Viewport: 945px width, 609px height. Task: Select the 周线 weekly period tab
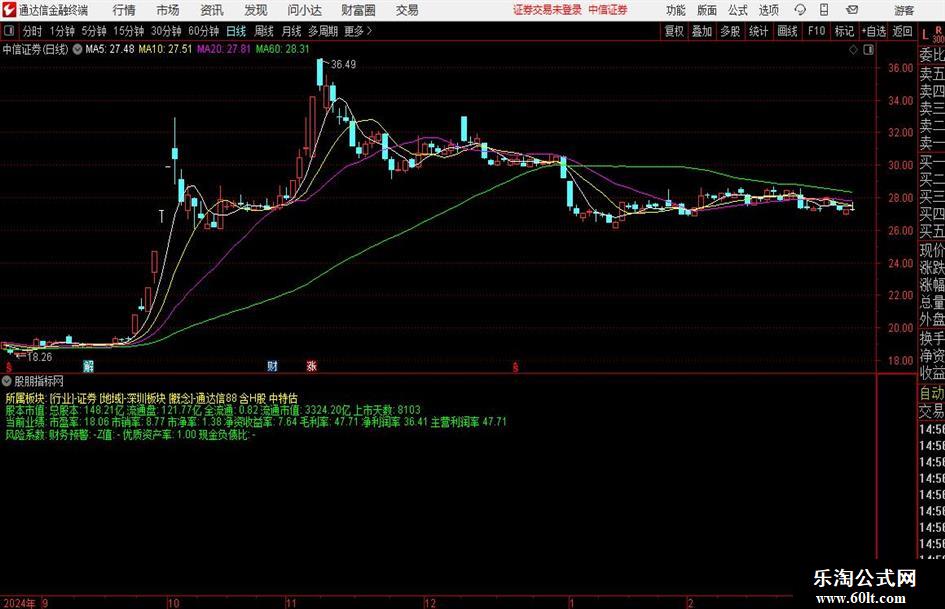(x=264, y=31)
